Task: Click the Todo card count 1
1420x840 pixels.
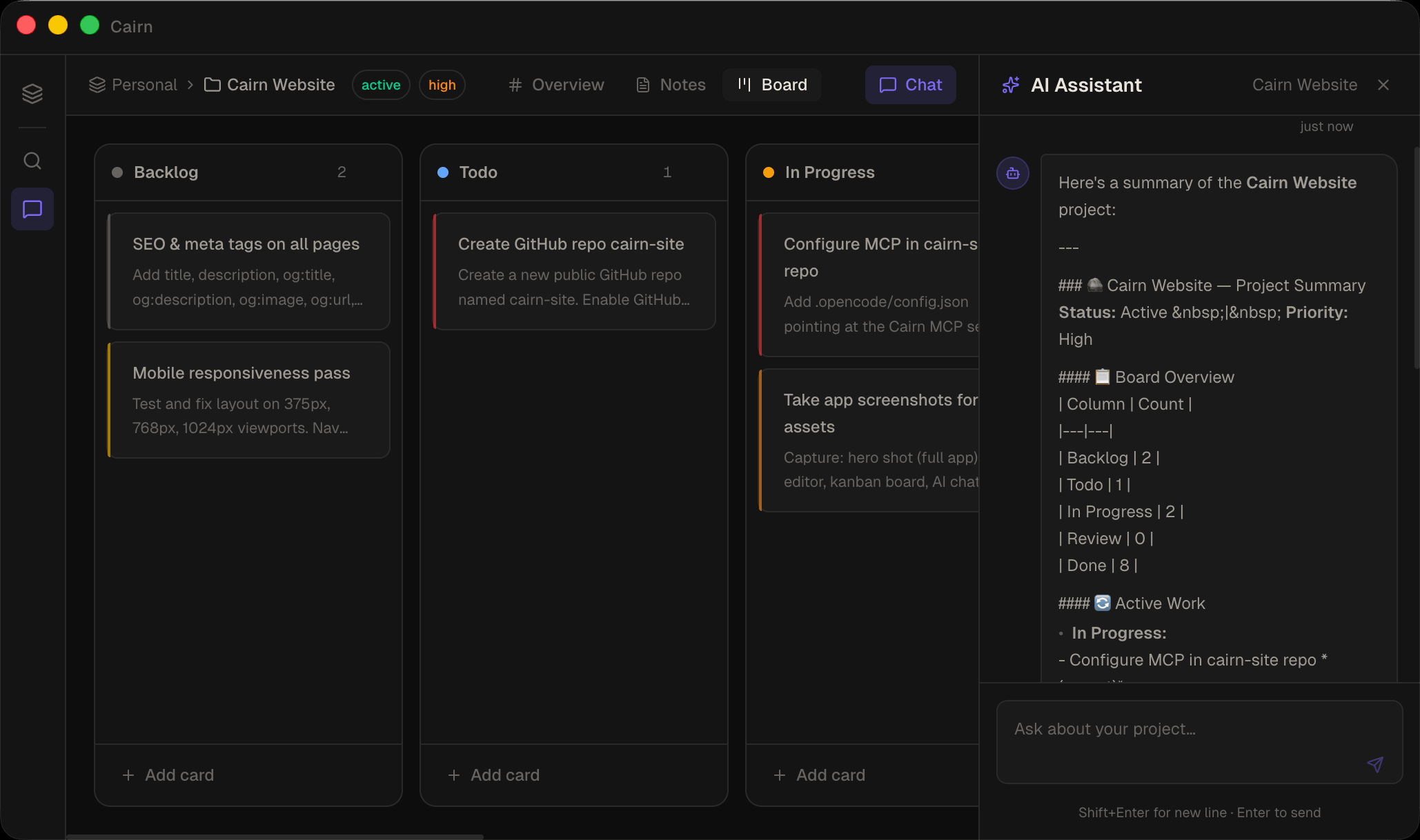Action: click(x=667, y=172)
